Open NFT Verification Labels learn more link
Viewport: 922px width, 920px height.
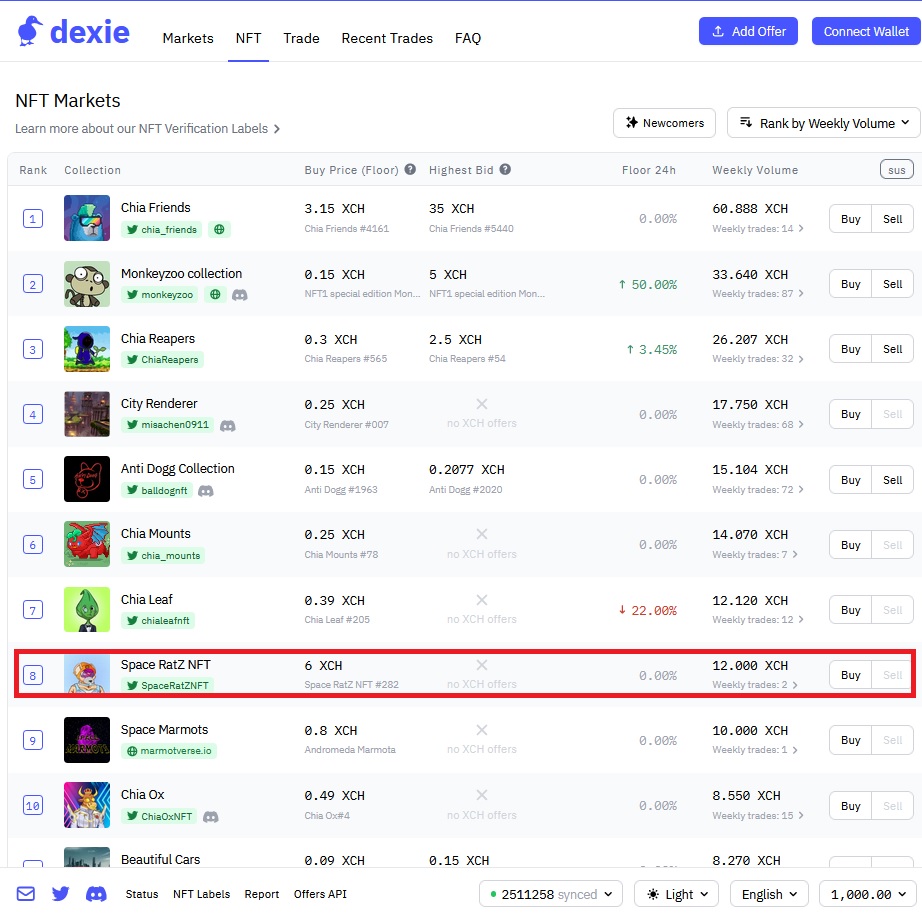147,129
